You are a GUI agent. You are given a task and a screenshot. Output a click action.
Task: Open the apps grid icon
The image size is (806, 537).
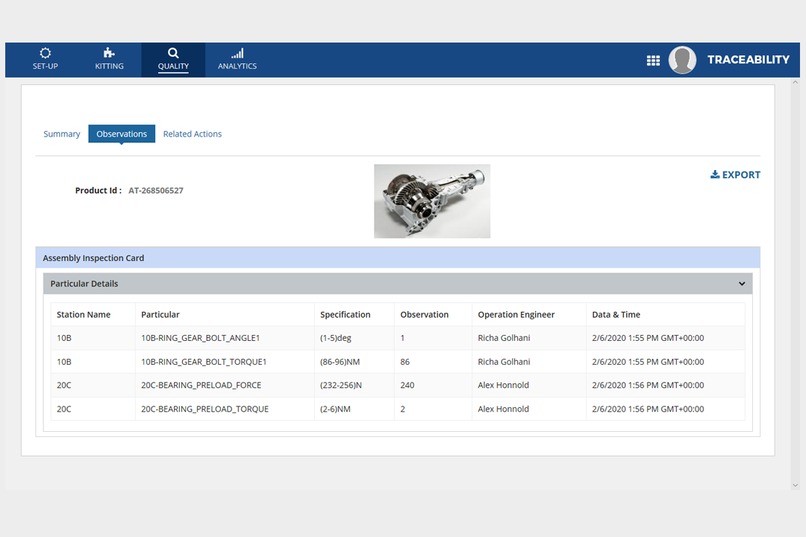pos(653,61)
